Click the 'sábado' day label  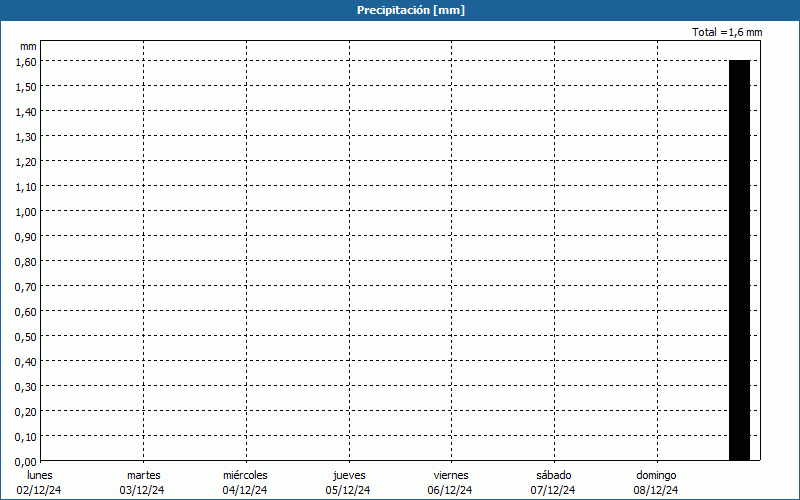[554, 475]
